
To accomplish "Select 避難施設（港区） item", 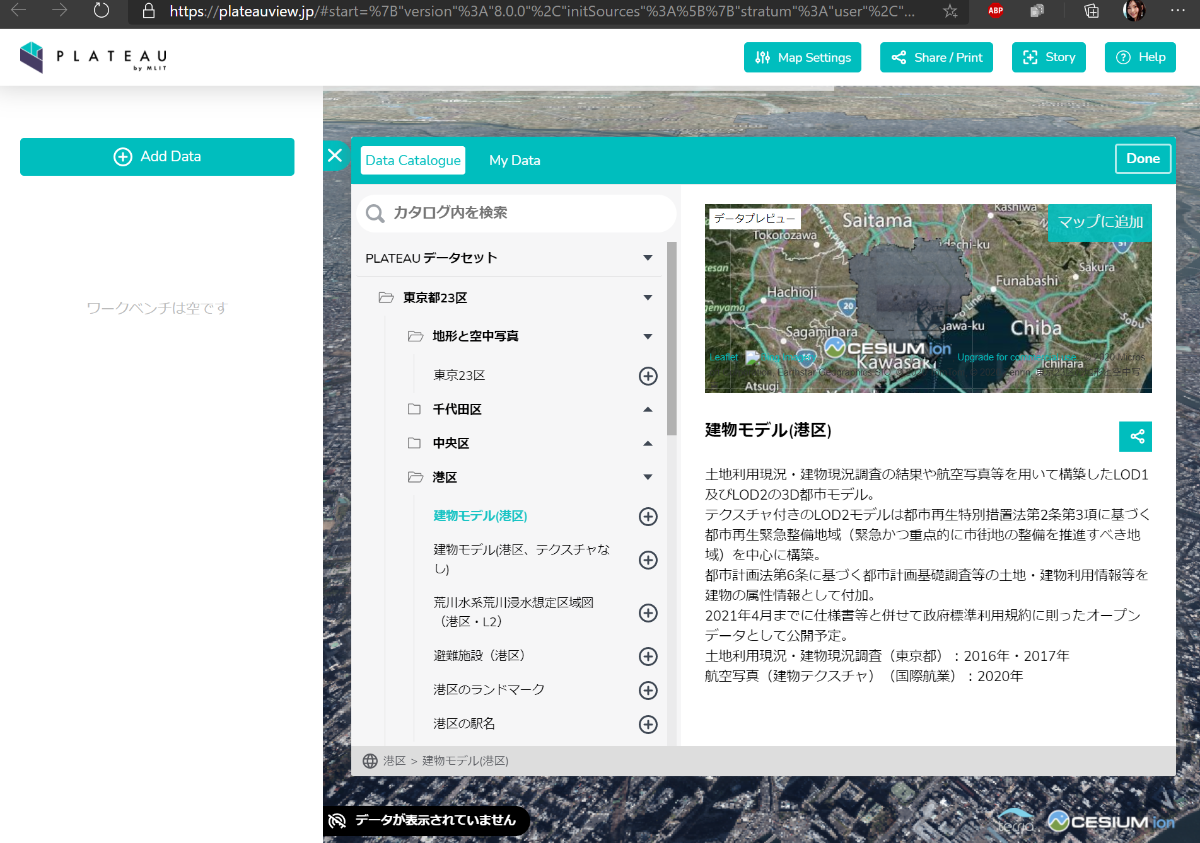I will 480,656.
